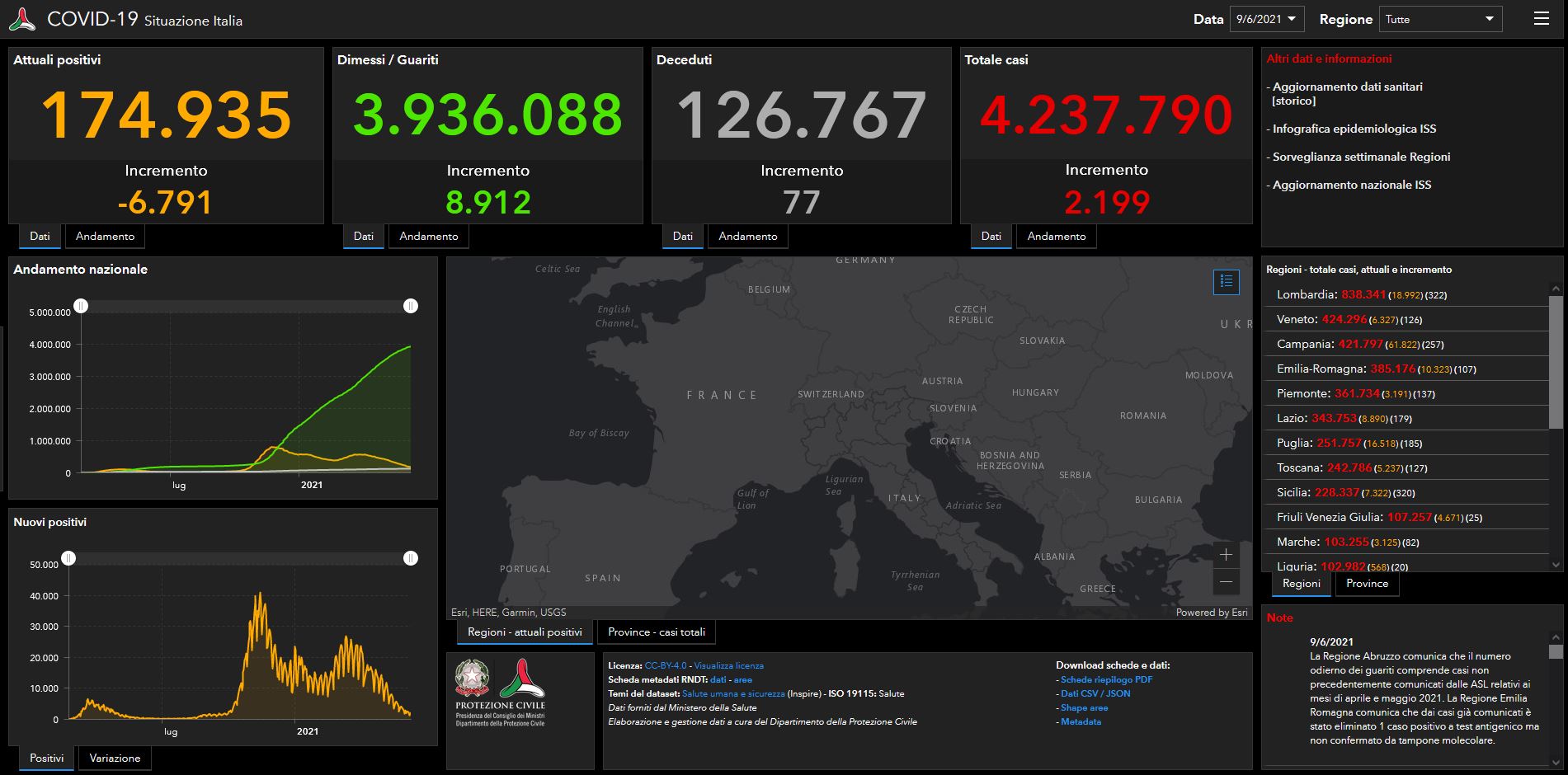Zoom out on the map
Screen dimensions: 1568x775
(x=1227, y=582)
